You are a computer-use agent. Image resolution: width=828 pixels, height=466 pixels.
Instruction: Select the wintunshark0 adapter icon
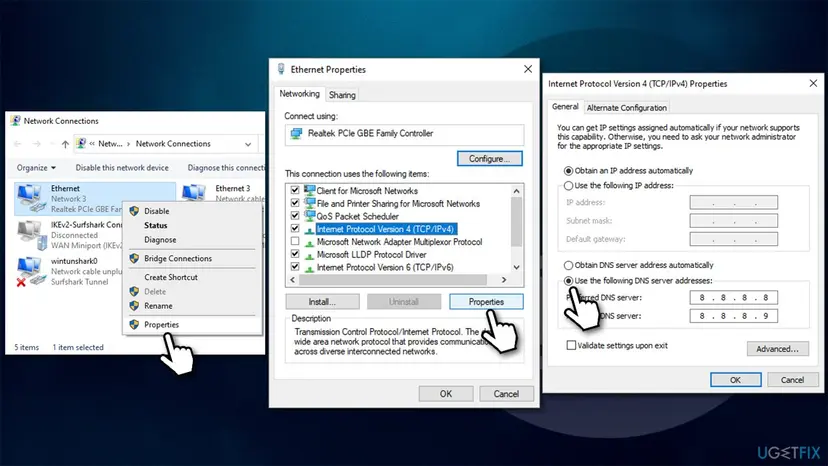[x=30, y=271]
